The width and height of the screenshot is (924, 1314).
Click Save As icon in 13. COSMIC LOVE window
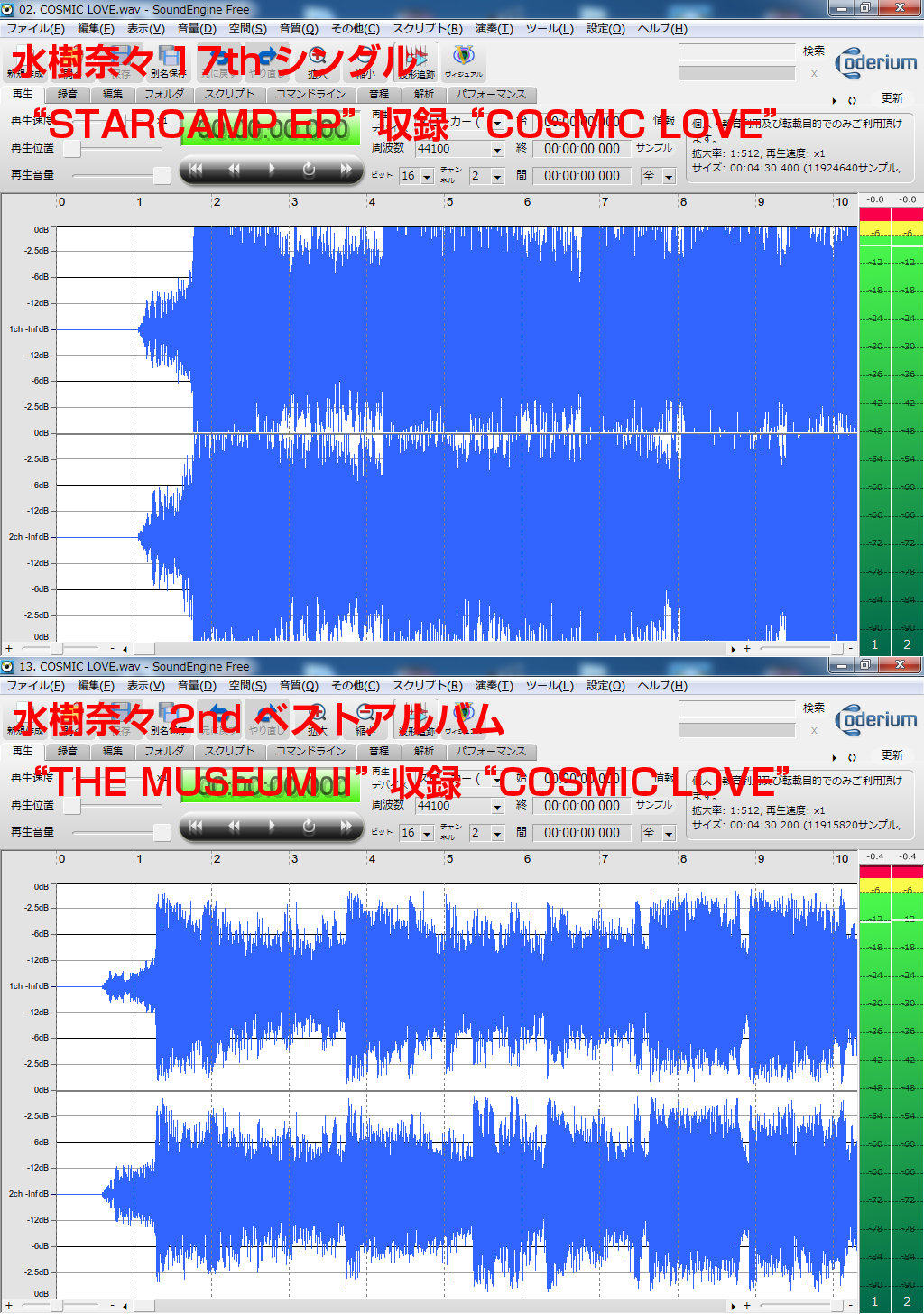169,718
